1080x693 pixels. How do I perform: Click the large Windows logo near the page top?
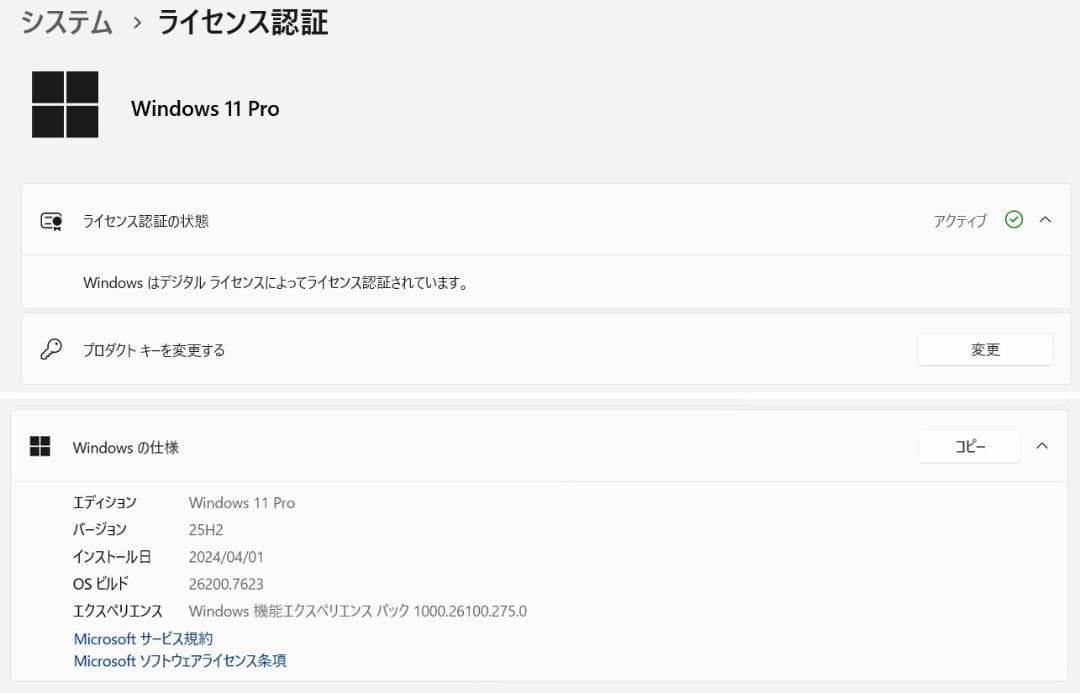(x=65, y=103)
